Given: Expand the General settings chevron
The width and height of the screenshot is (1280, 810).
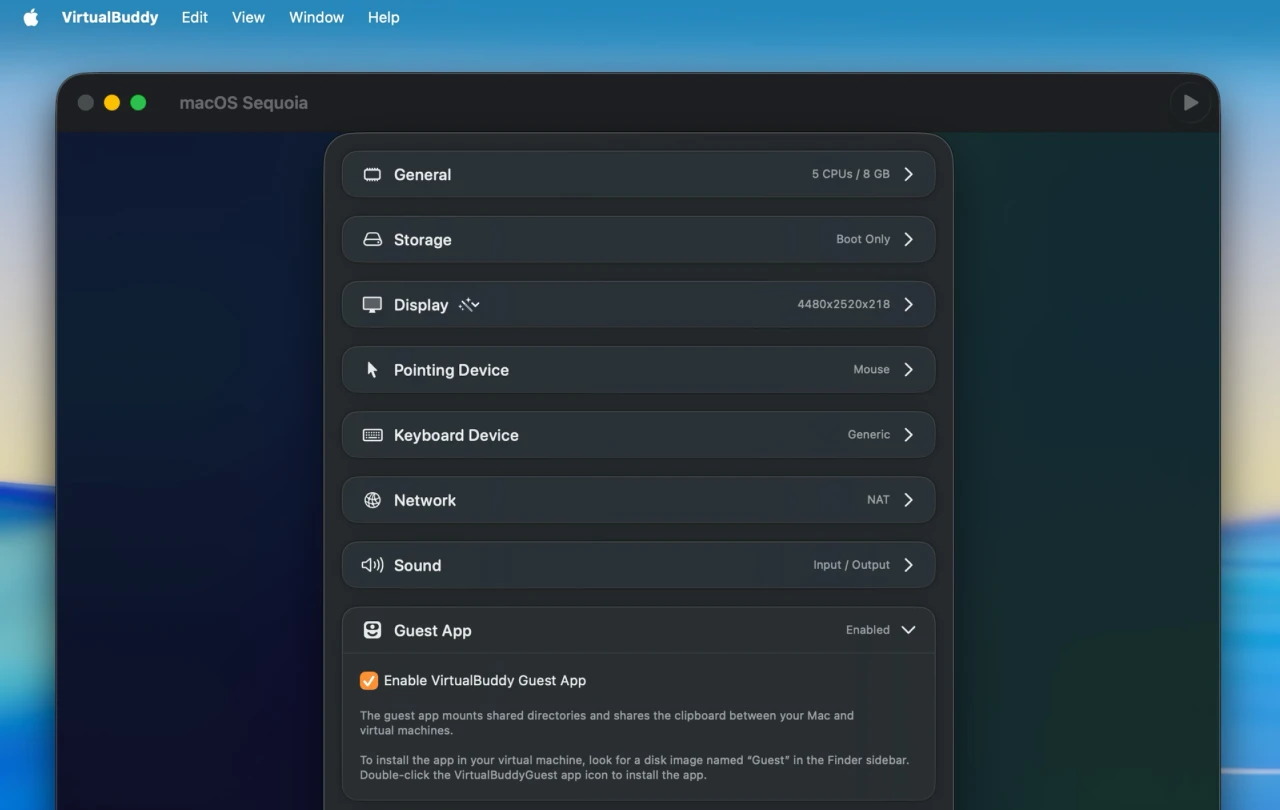Looking at the screenshot, I should coord(908,174).
